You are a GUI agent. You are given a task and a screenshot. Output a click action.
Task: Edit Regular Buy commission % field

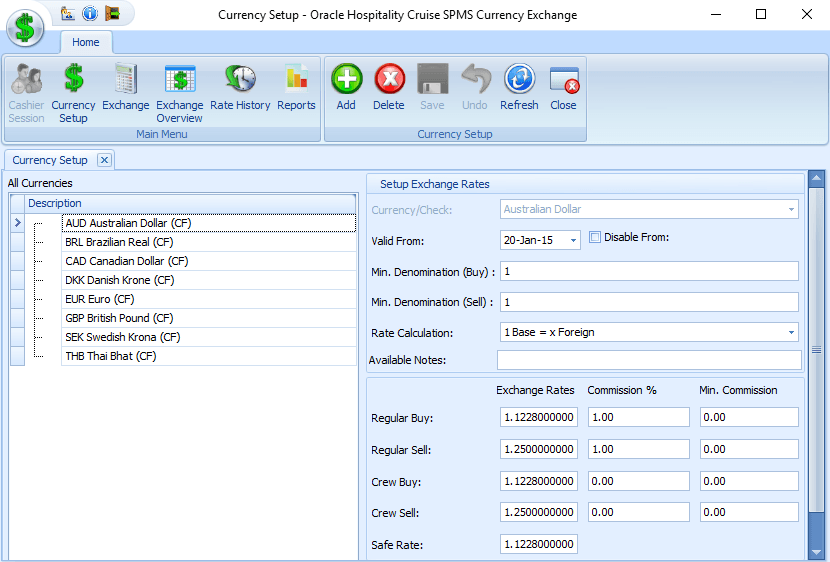(638, 417)
